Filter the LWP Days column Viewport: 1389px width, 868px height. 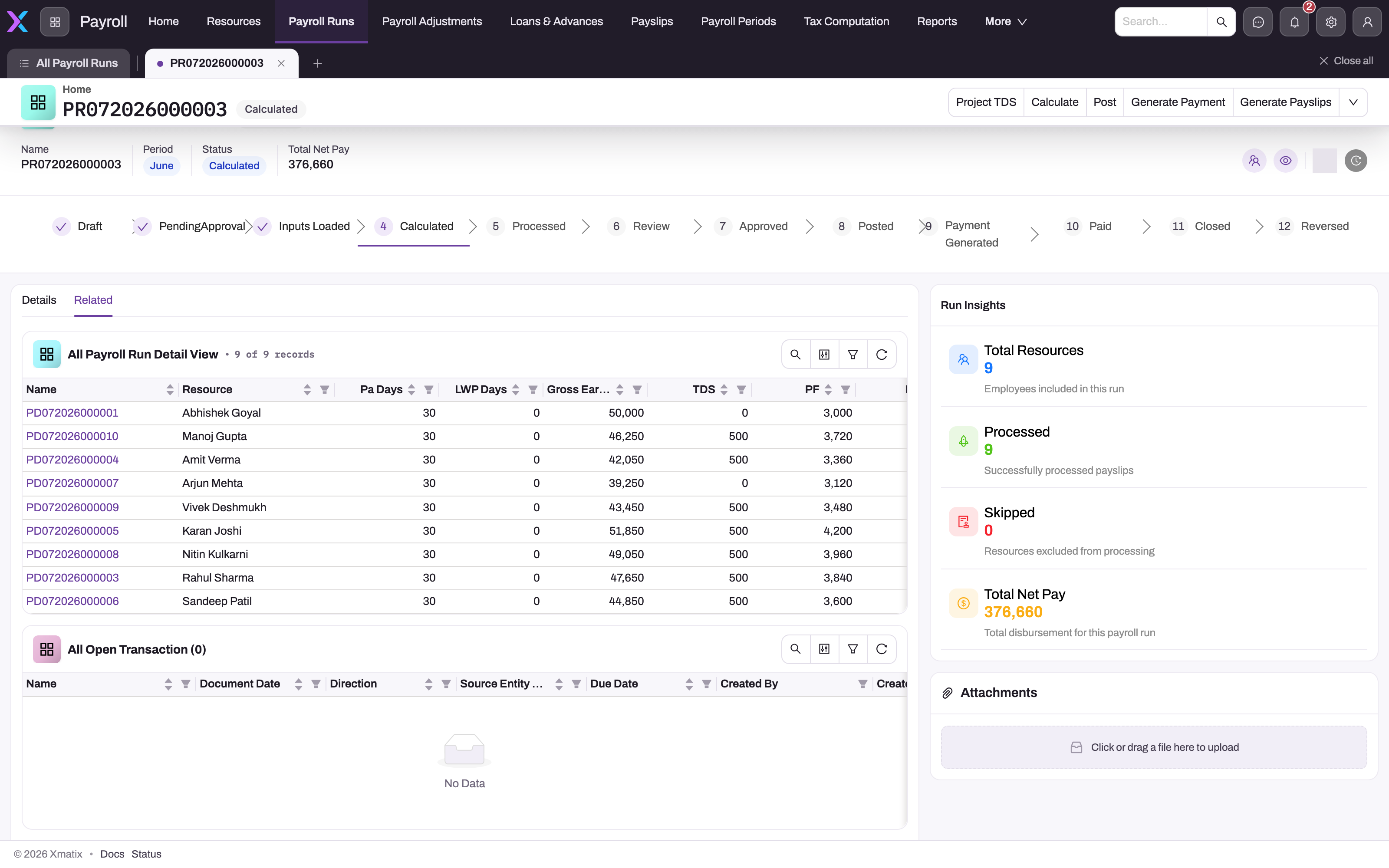[533, 390]
